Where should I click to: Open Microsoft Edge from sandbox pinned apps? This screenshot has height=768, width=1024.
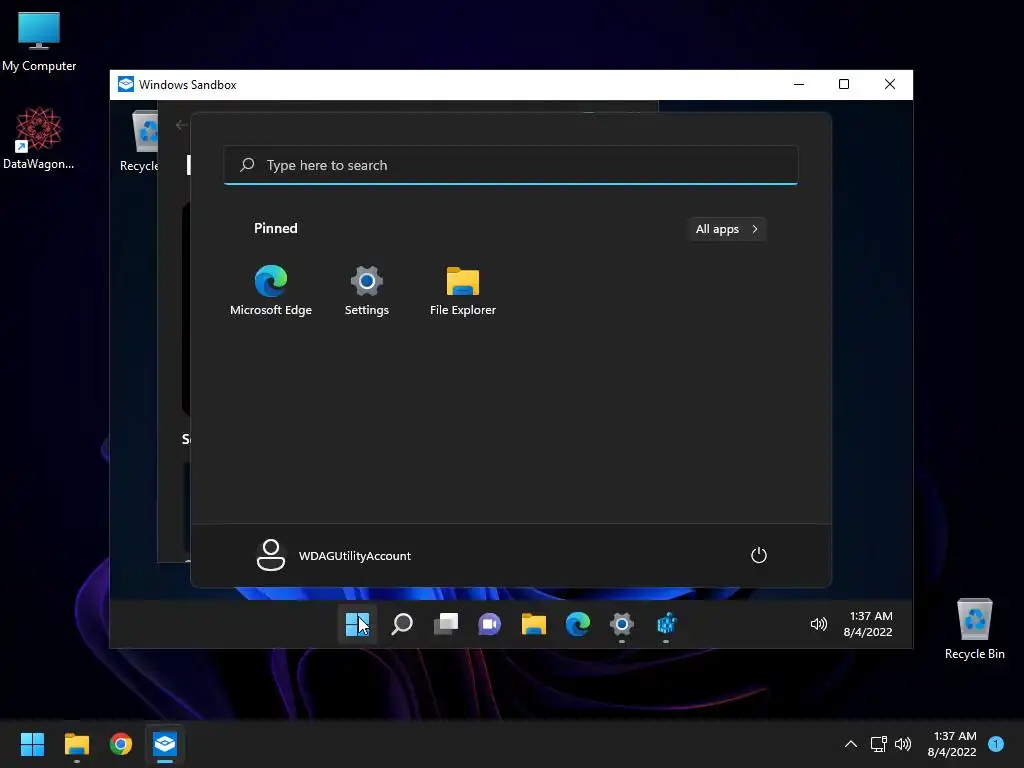(x=270, y=291)
